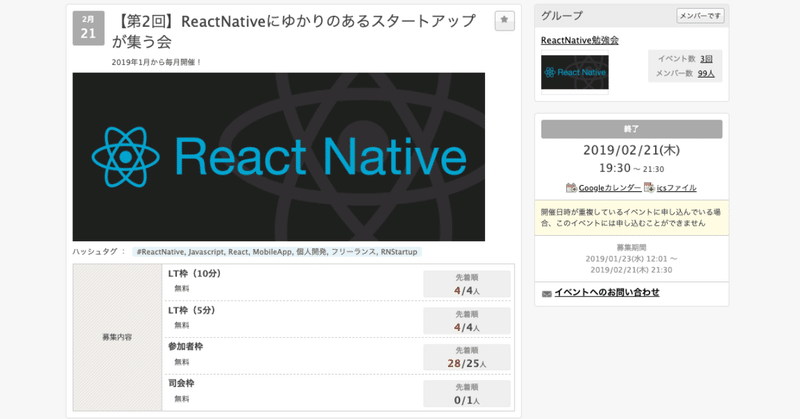Click the star bookmark icon
Screen dimensions: 800x419
pyautogui.click(x=504, y=20)
